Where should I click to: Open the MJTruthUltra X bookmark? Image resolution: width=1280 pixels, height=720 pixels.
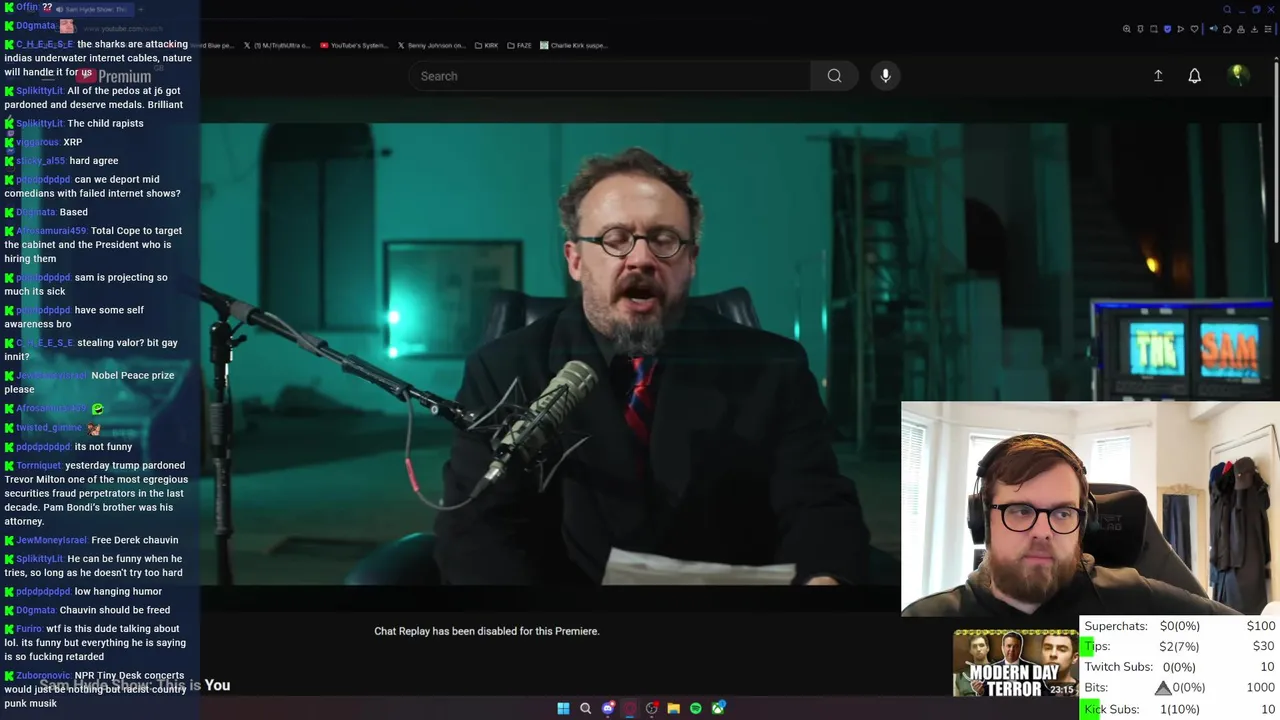tap(277, 45)
